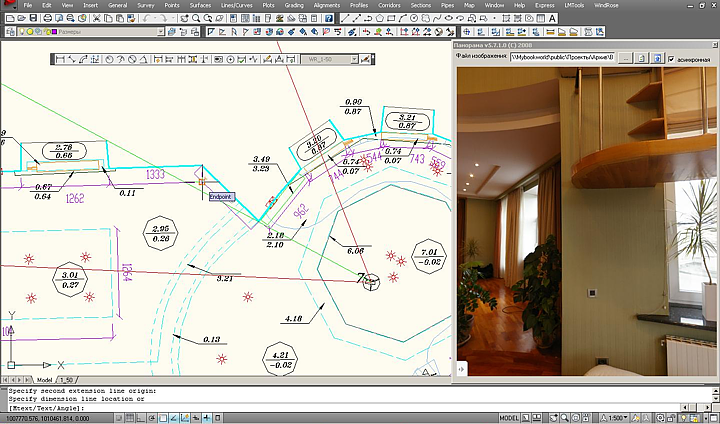Open the LMTools menu

pyautogui.click(x=574, y=6)
